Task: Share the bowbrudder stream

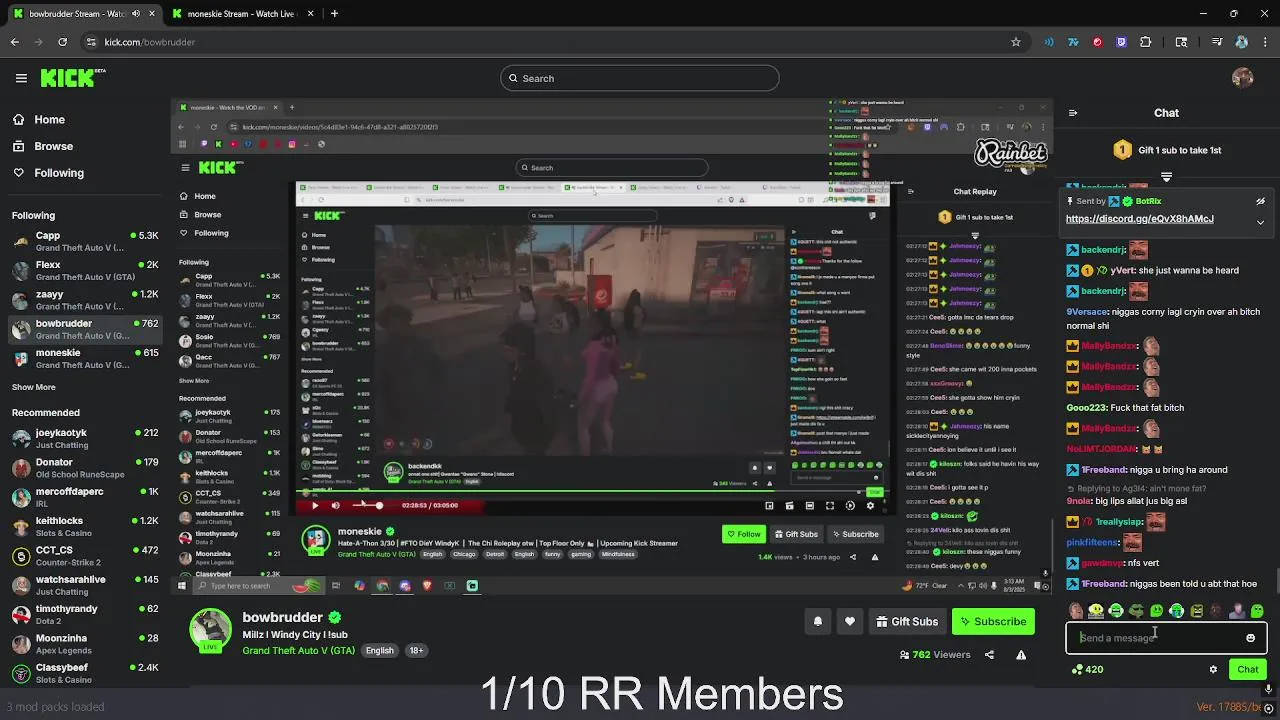Action: tap(989, 655)
